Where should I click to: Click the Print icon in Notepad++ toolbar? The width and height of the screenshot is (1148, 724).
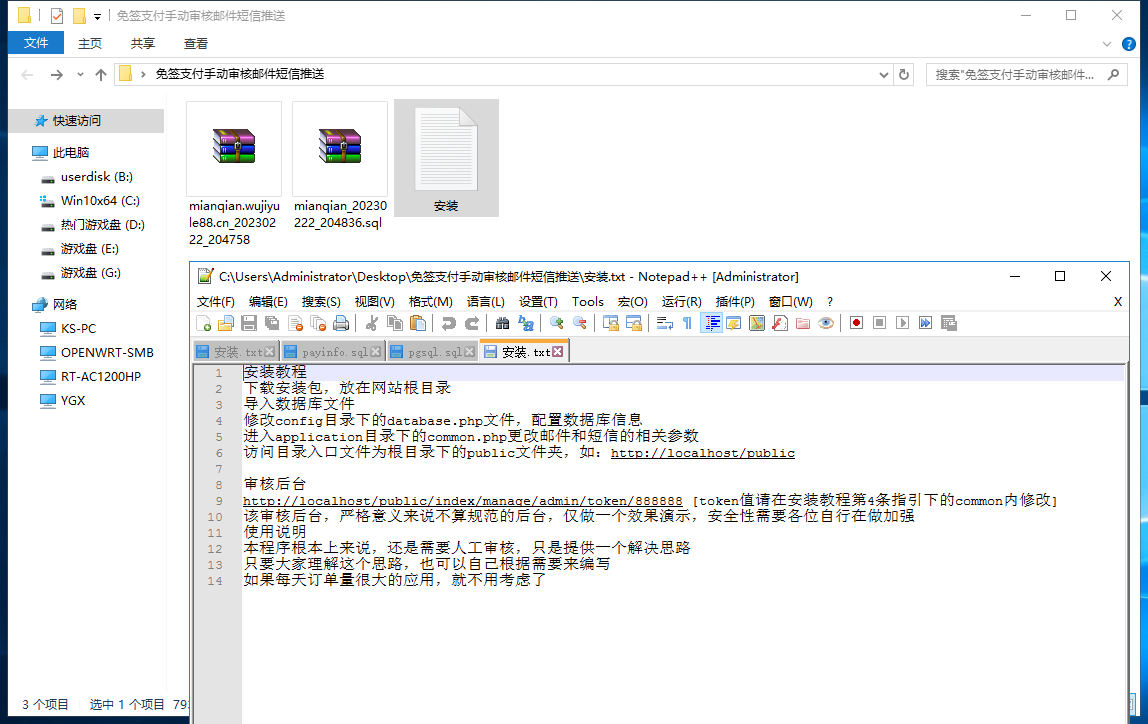[x=341, y=323]
